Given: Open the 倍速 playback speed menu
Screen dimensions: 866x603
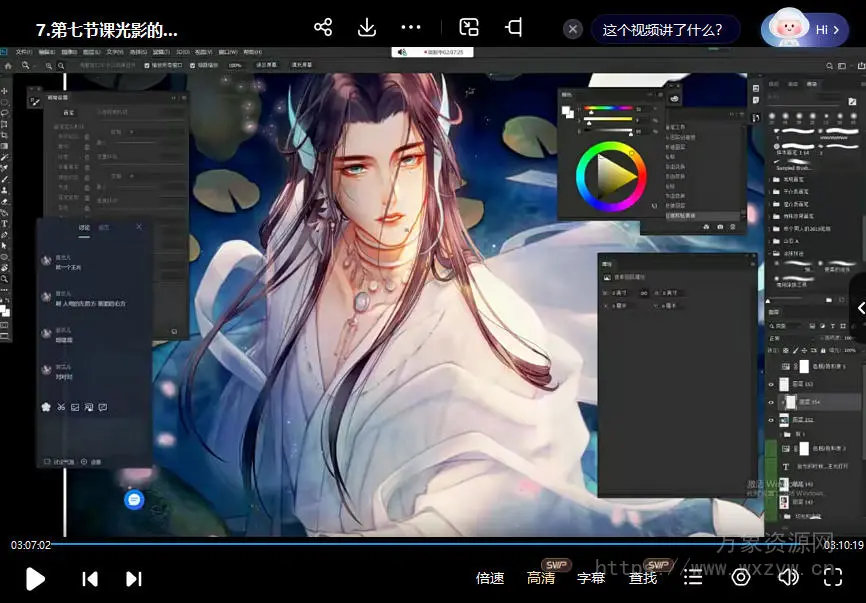Looking at the screenshot, I should pyautogui.click(x=490, y=578).
